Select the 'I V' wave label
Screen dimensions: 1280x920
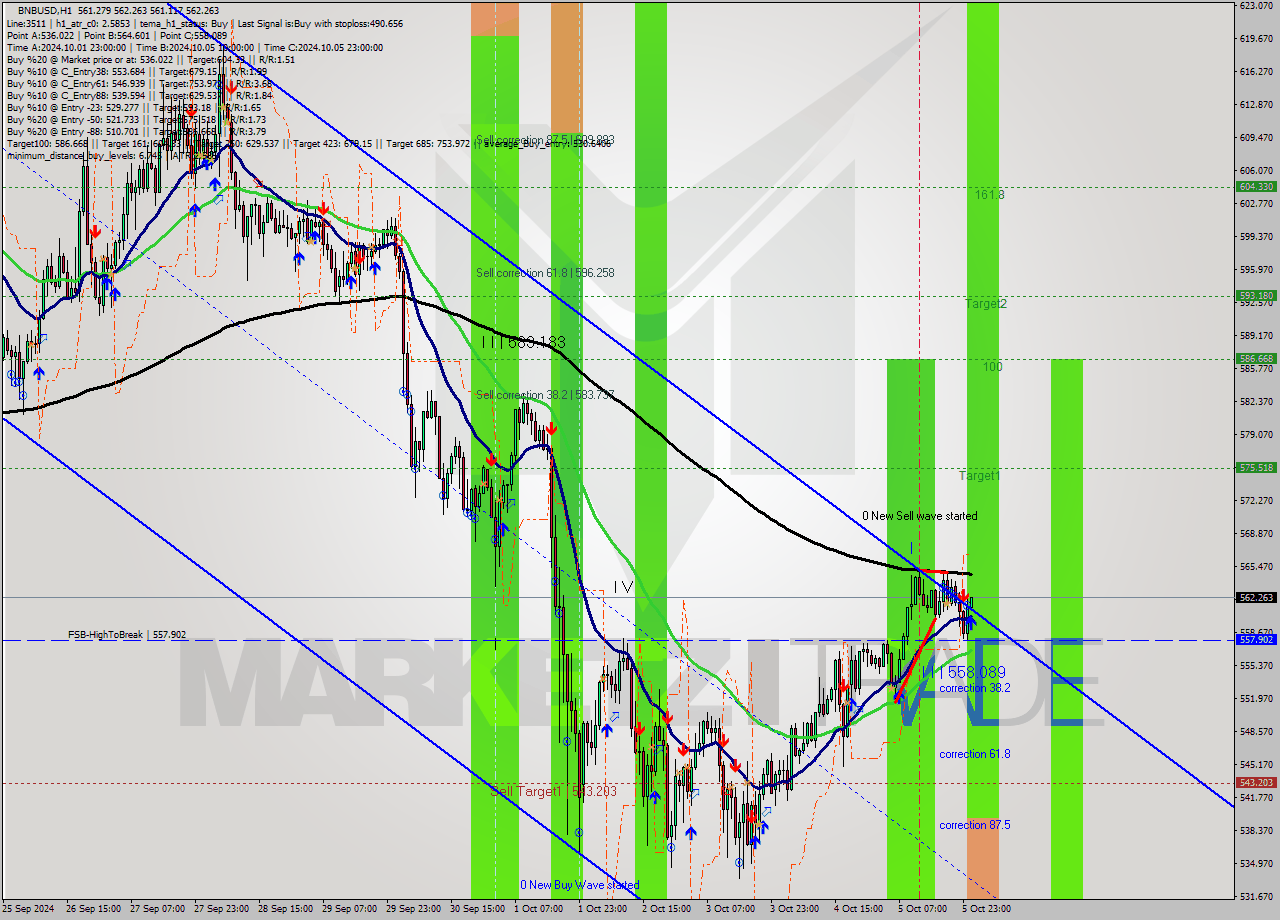[623, 587]
